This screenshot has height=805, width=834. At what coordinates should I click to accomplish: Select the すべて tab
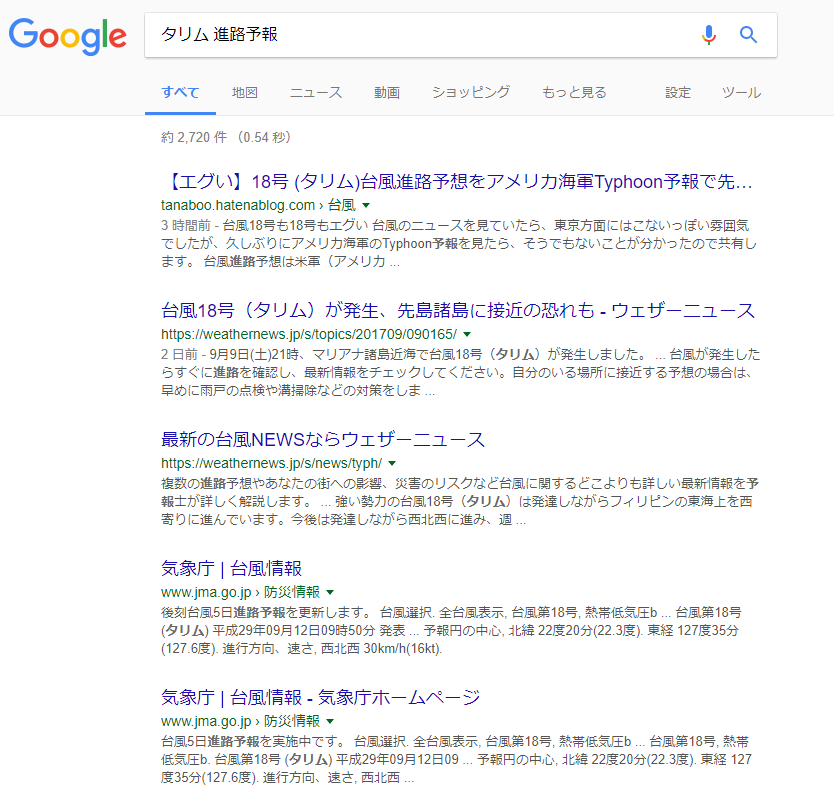click(180, 93)
